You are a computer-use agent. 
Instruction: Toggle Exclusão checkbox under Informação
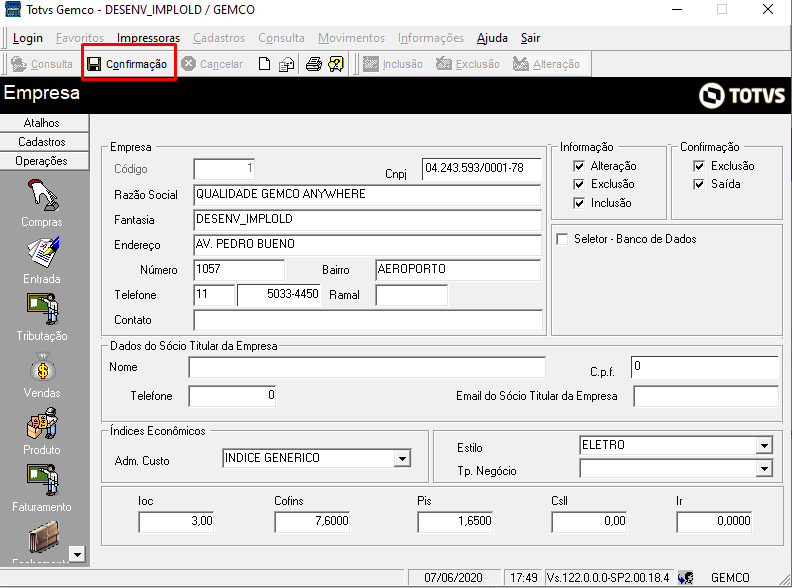579,184
